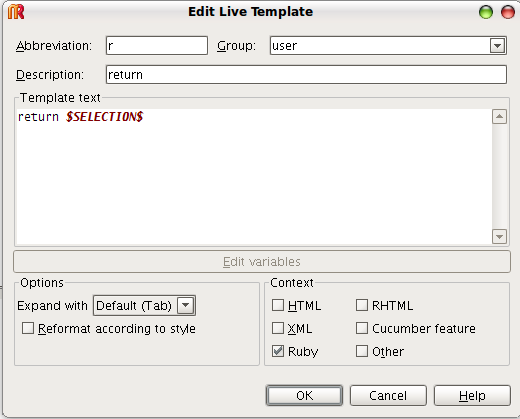Expand the Expand with Default (Tab) dropdown

tap(186, 305)
